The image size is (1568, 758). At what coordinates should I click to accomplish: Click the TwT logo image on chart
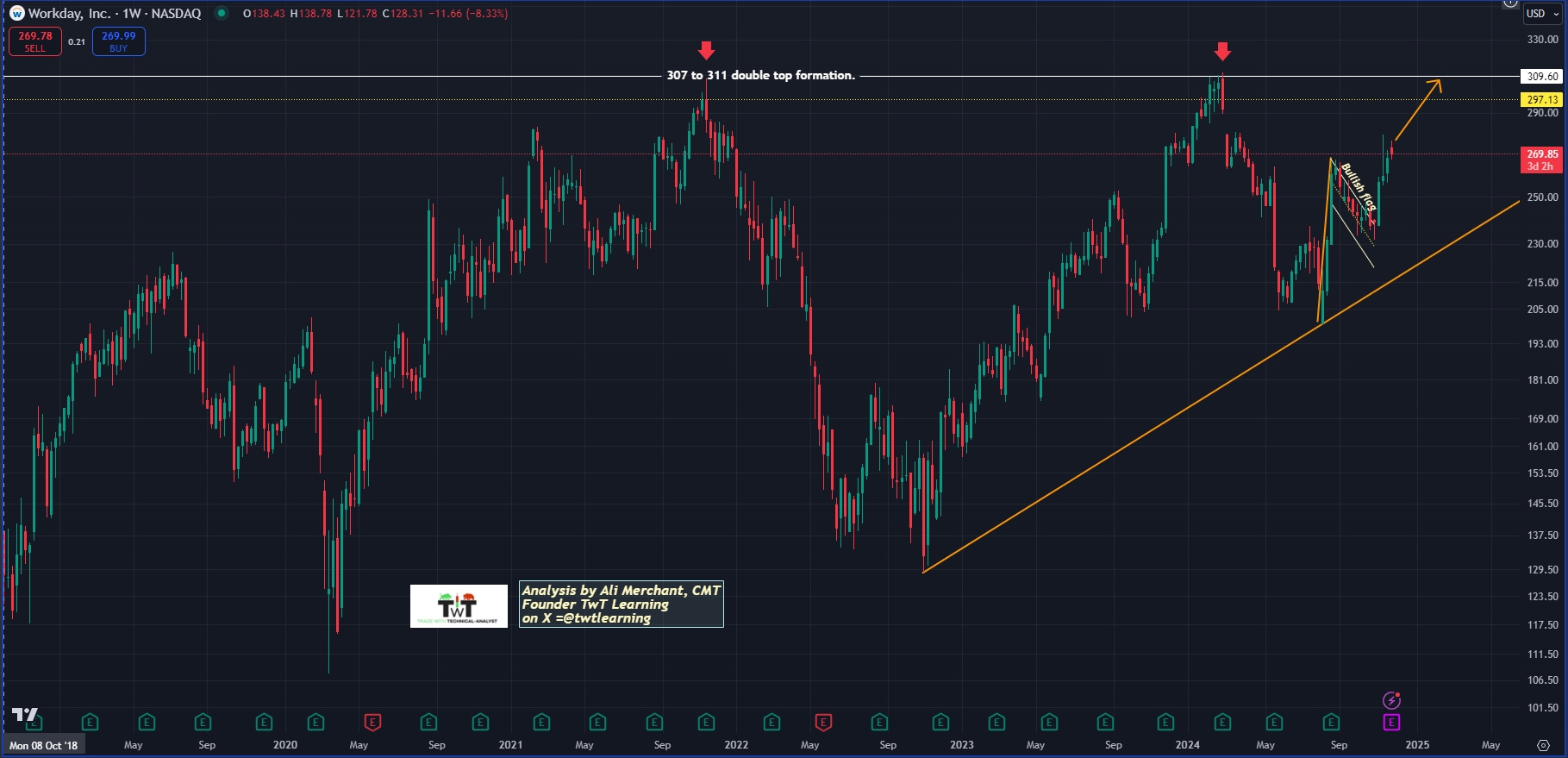[x=459, y=606]
